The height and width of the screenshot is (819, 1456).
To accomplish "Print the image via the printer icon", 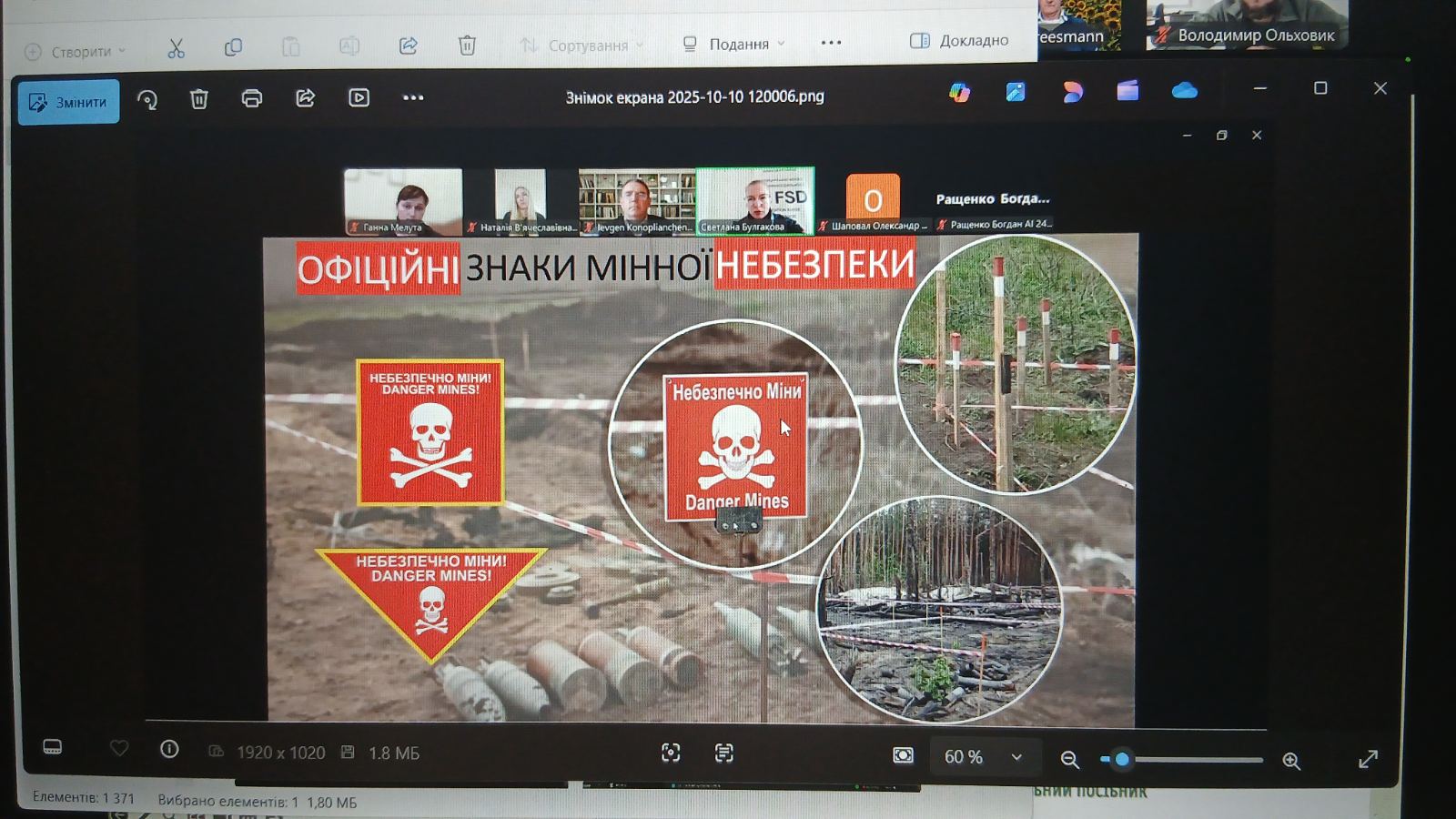I will click(252, 98).
